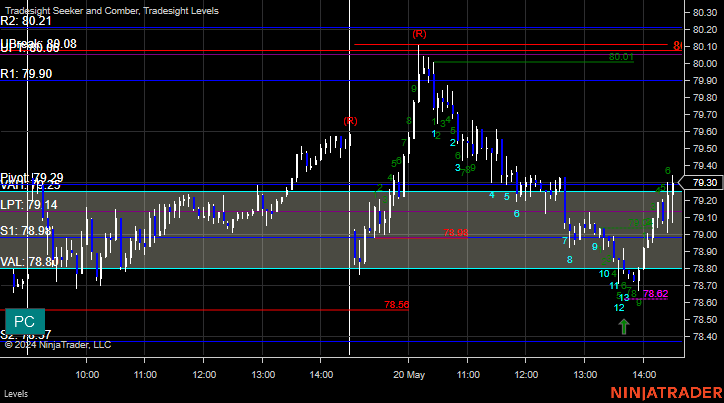Viewport: 724px width, 403px height.
Task: Click the 14:00 label at right end
Action: point(644,375)
